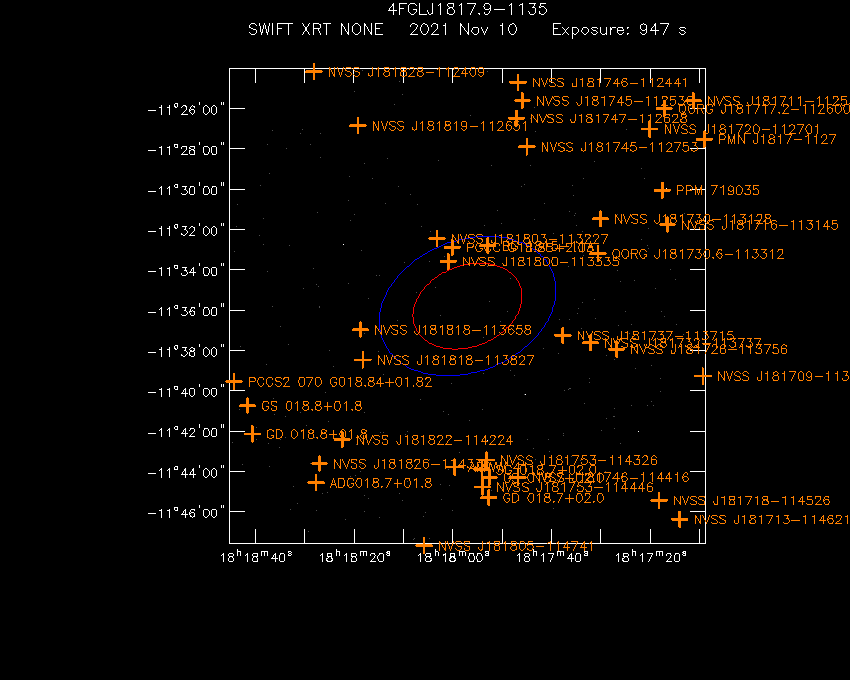The width and height of the screenshot is (850, 680).
Task: Click right ascension label 18h17m40s
Action: coord(552,557)
